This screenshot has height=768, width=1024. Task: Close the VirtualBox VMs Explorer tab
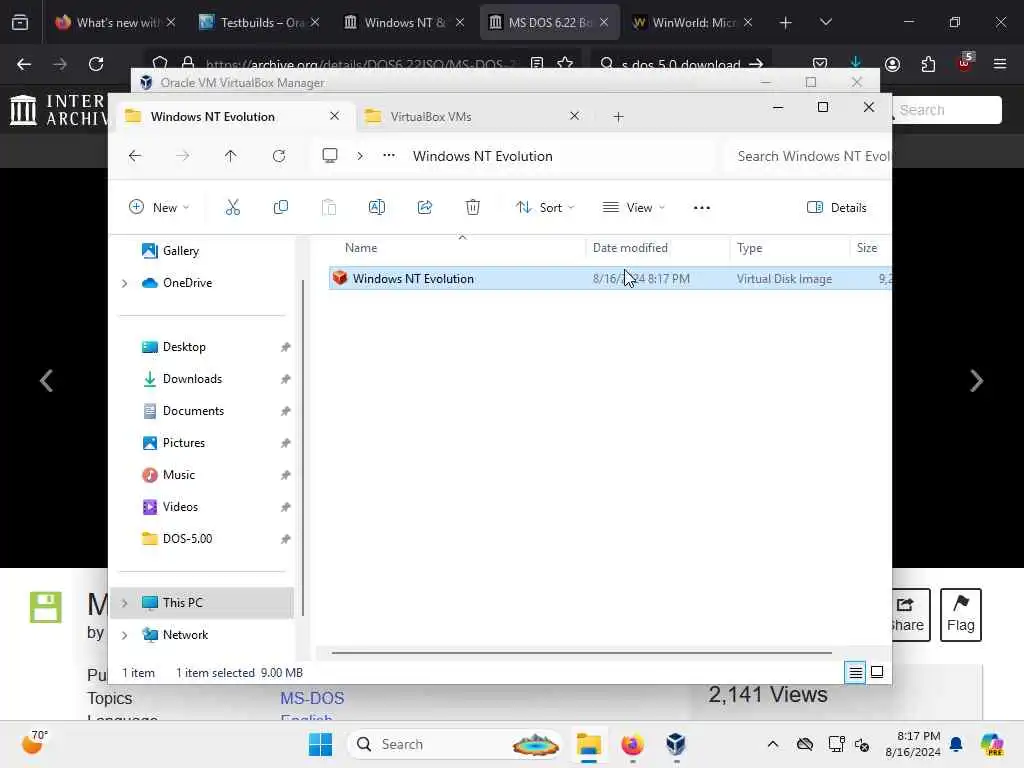(x=575, y=116)
